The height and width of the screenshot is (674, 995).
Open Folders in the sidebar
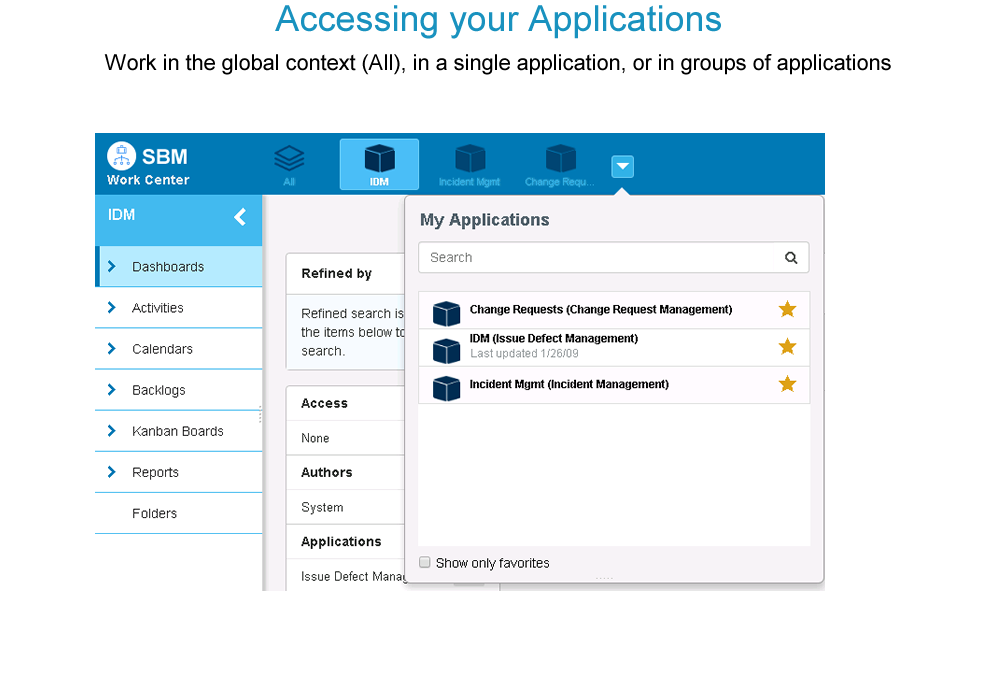coord(154,514)
